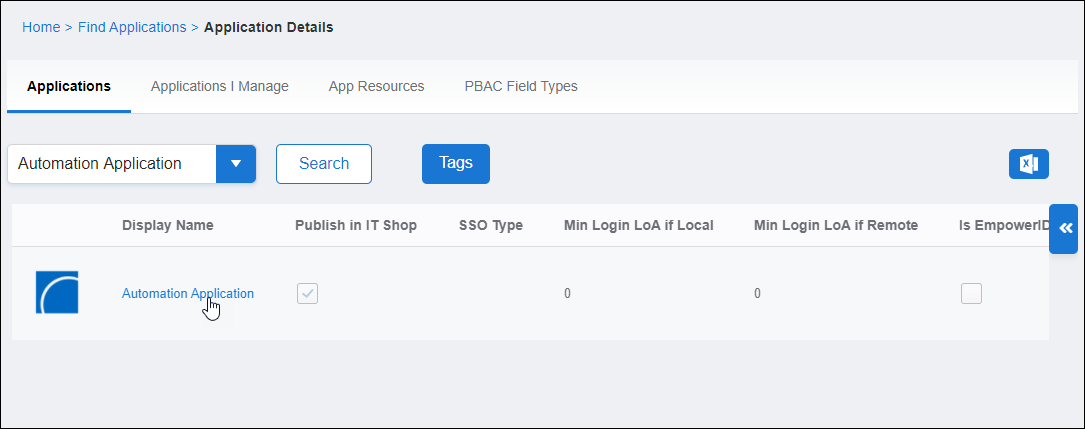Click the blue Tags button
1085x429 pixels.
[456, 164]
